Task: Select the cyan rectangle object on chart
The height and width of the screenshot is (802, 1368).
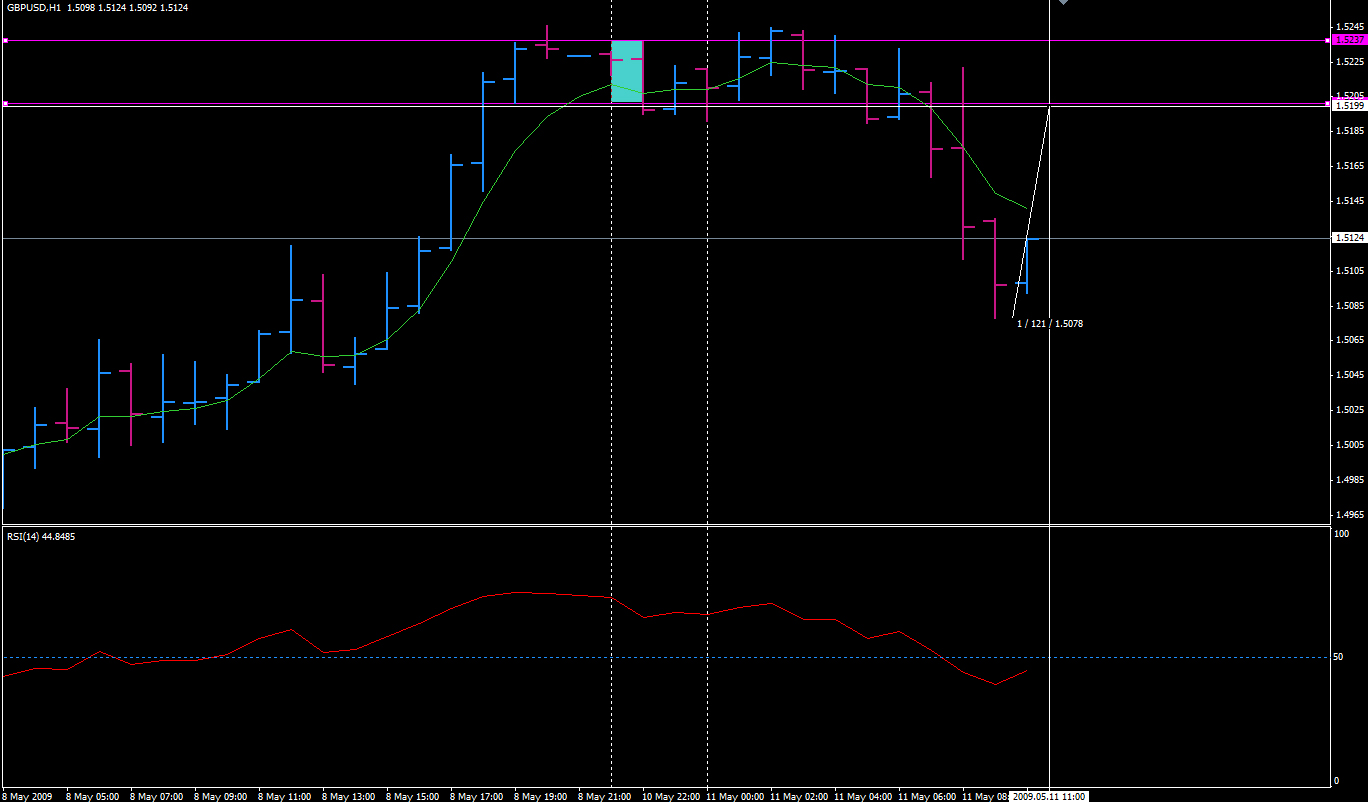Action: tap(627, 71)
